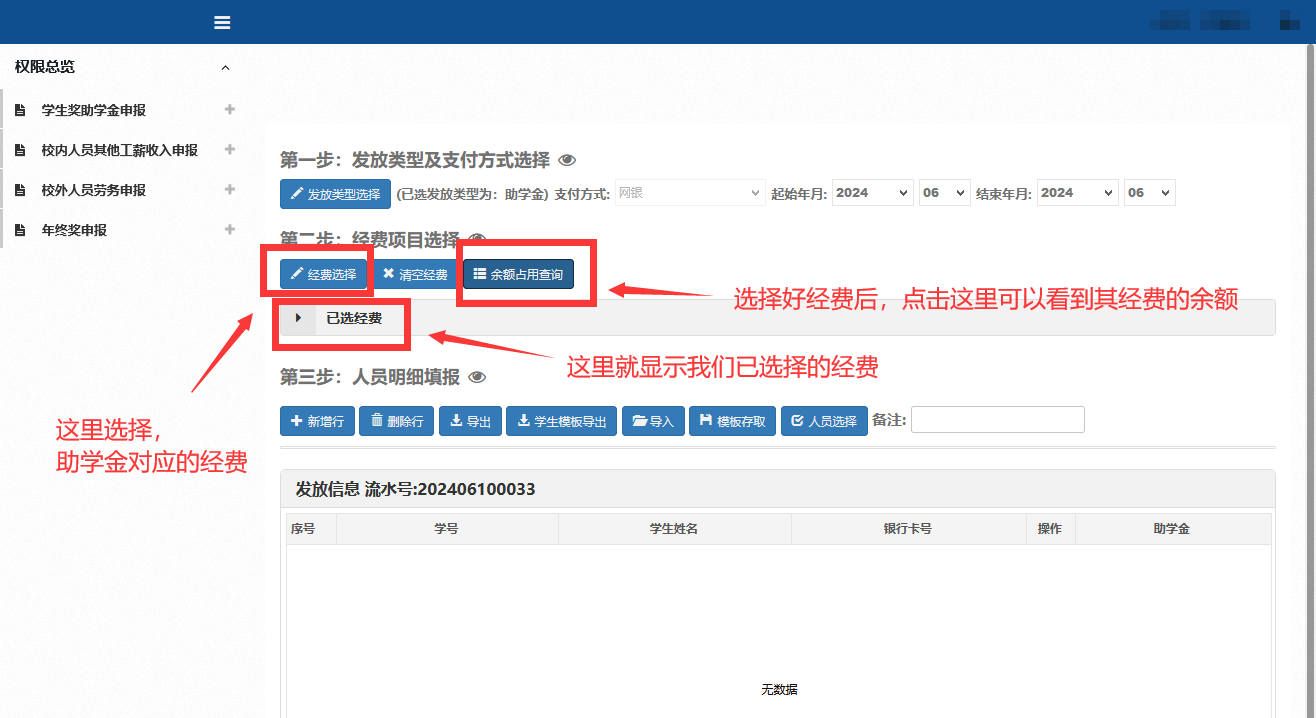Click the 删除行 button
This screenshot has height=718, width=1316.
pos(397,421)
